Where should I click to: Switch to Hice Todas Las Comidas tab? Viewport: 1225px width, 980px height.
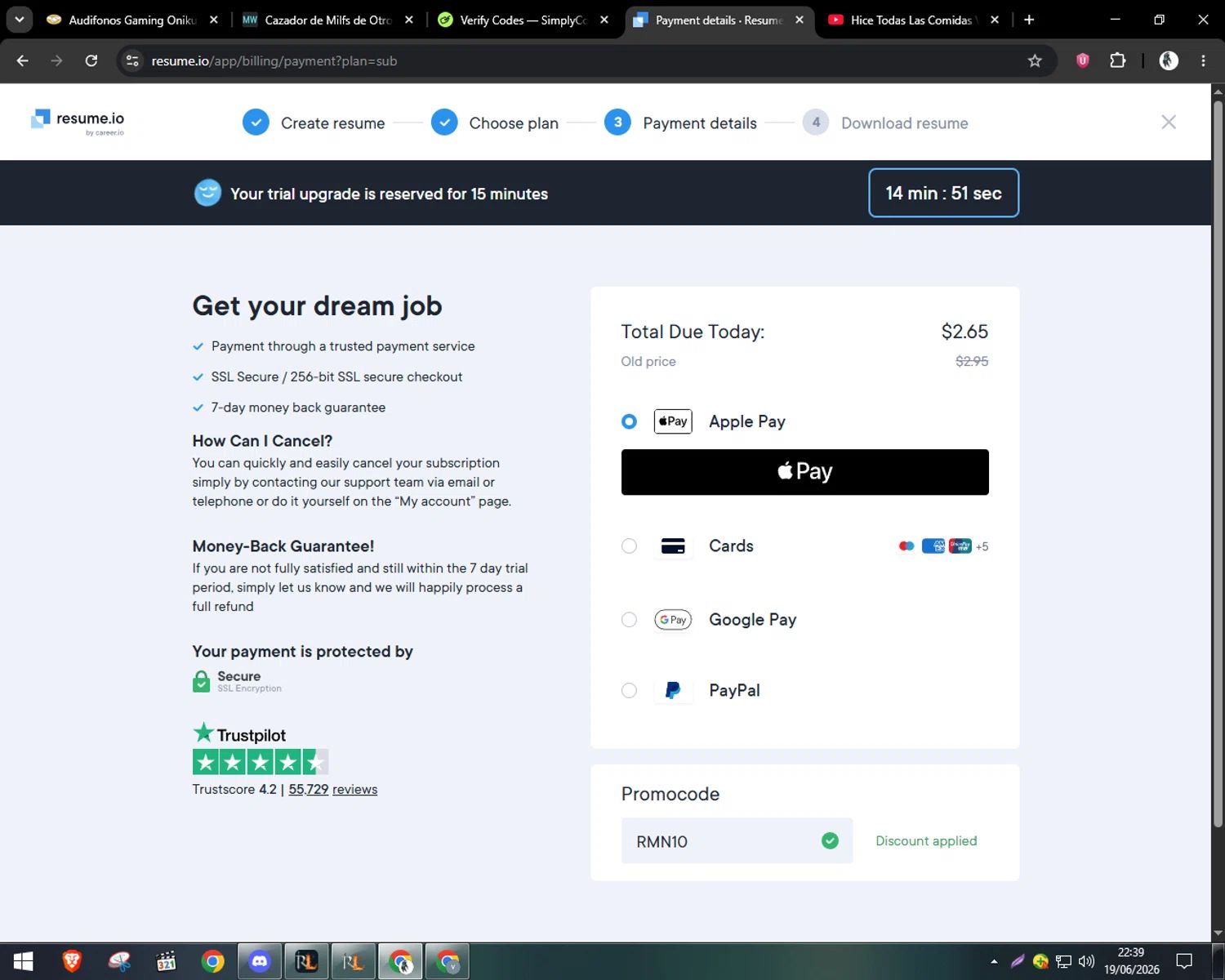pos(911,20)
